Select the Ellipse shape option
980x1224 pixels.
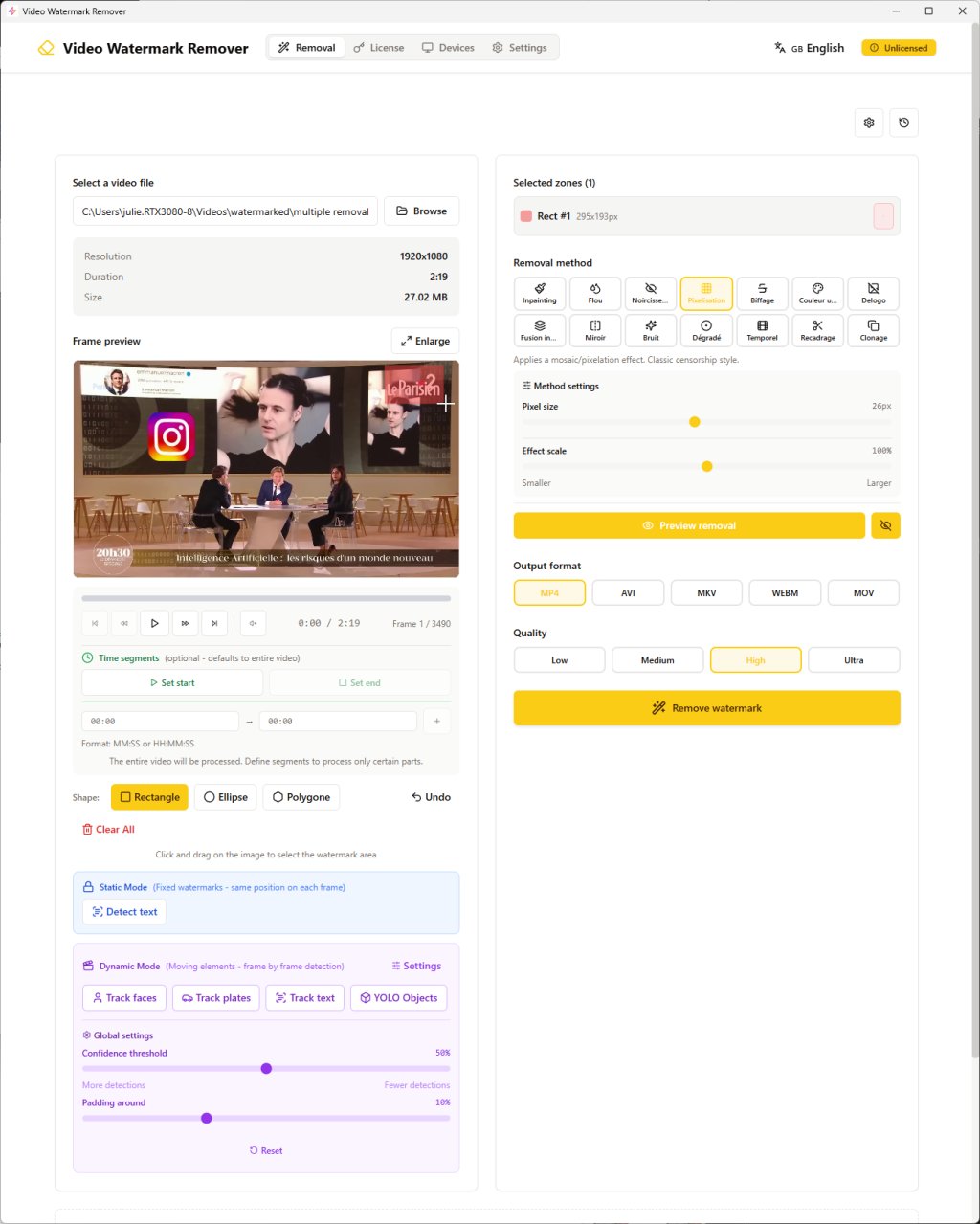point(225,797)
